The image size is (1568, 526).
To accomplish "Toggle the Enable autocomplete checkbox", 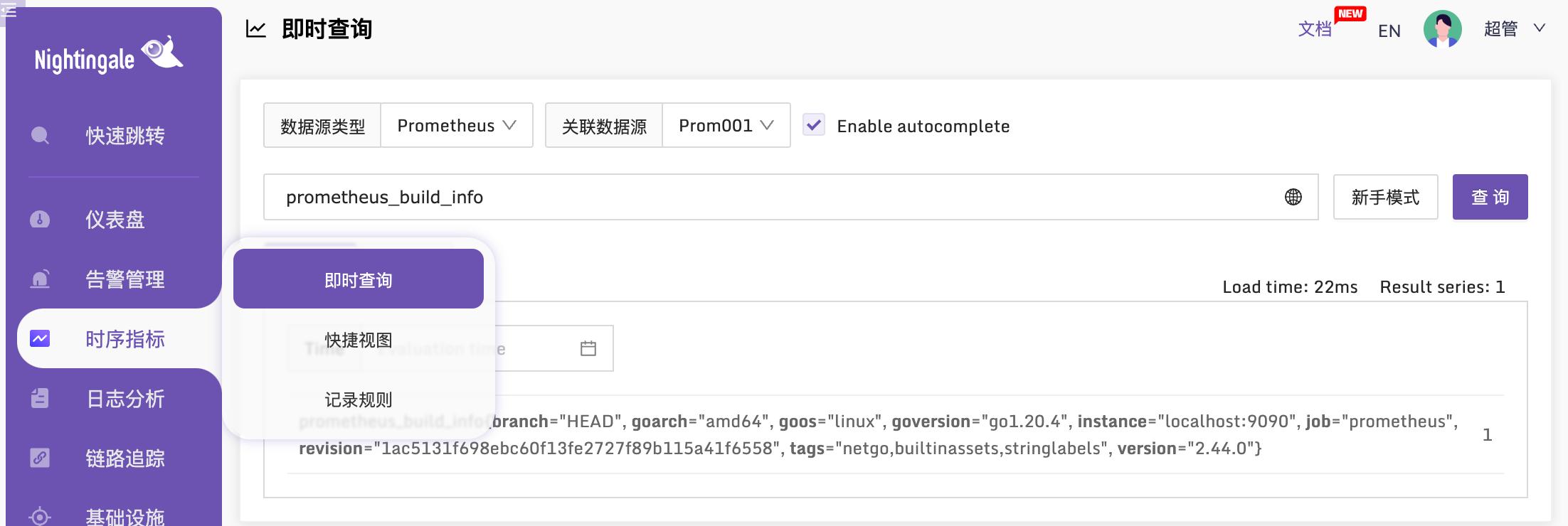I will click(x=814, y=125).
